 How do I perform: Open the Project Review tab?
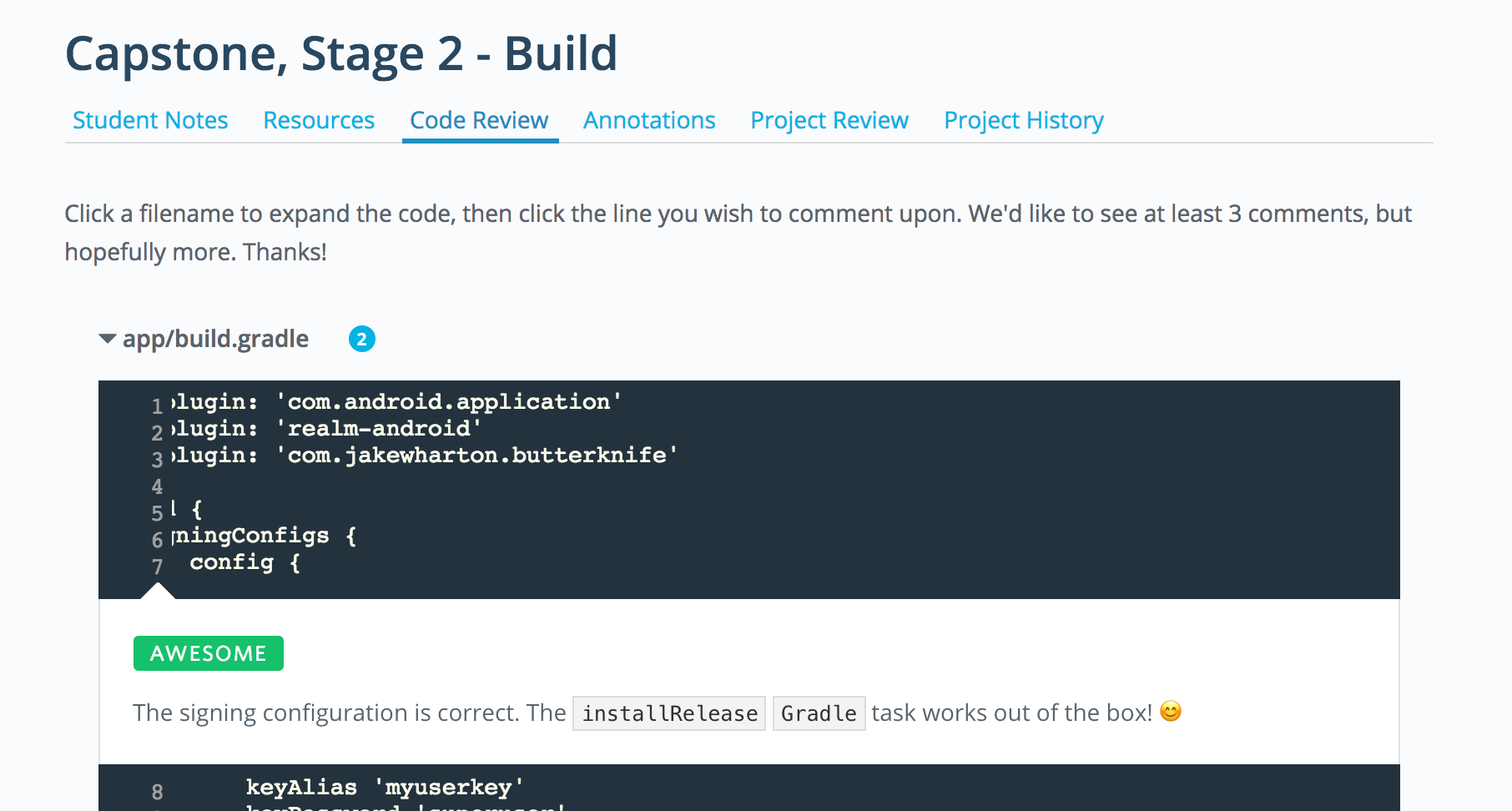[829, 120]
